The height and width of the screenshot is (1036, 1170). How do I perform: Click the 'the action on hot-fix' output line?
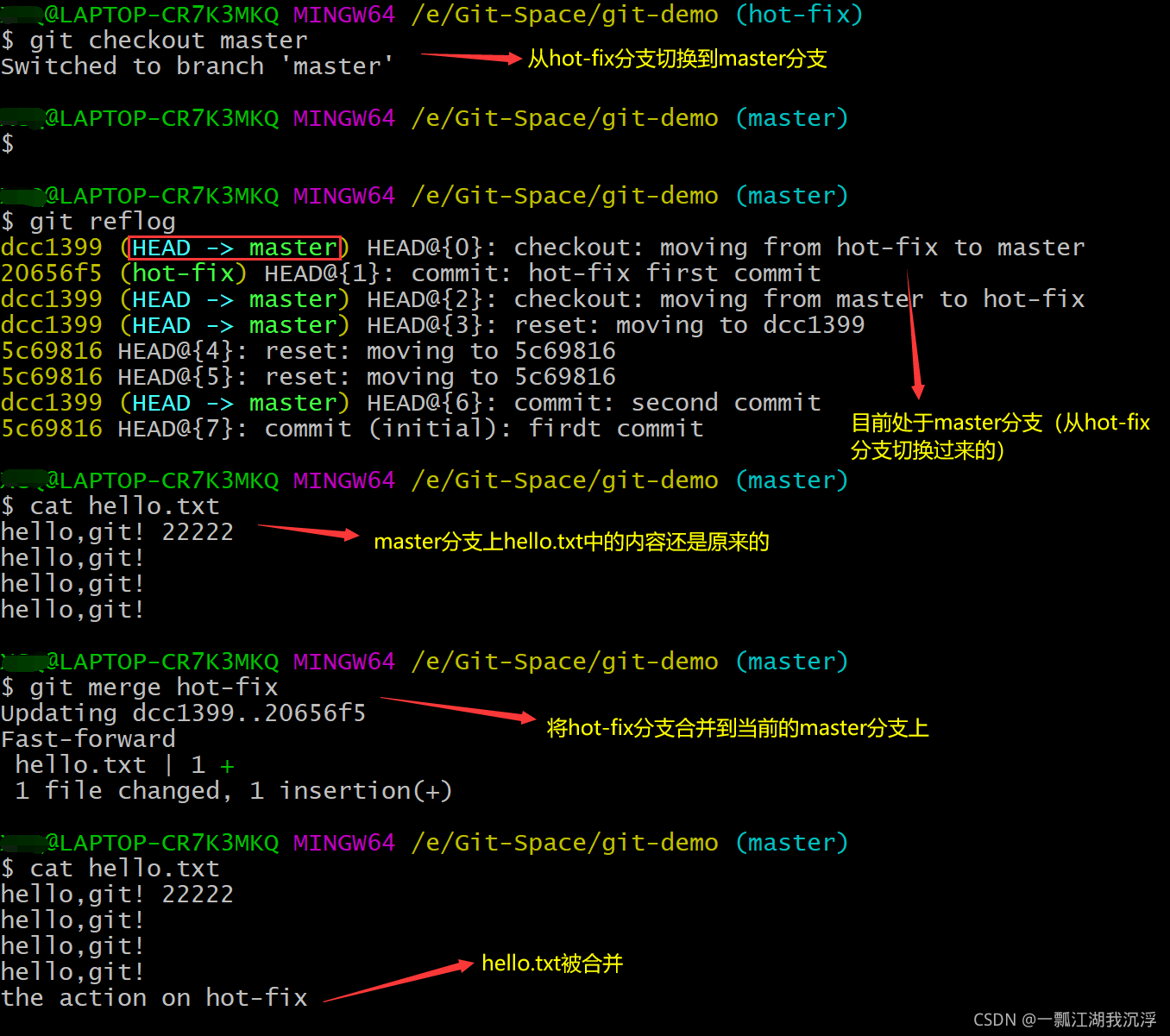point(154,998)
